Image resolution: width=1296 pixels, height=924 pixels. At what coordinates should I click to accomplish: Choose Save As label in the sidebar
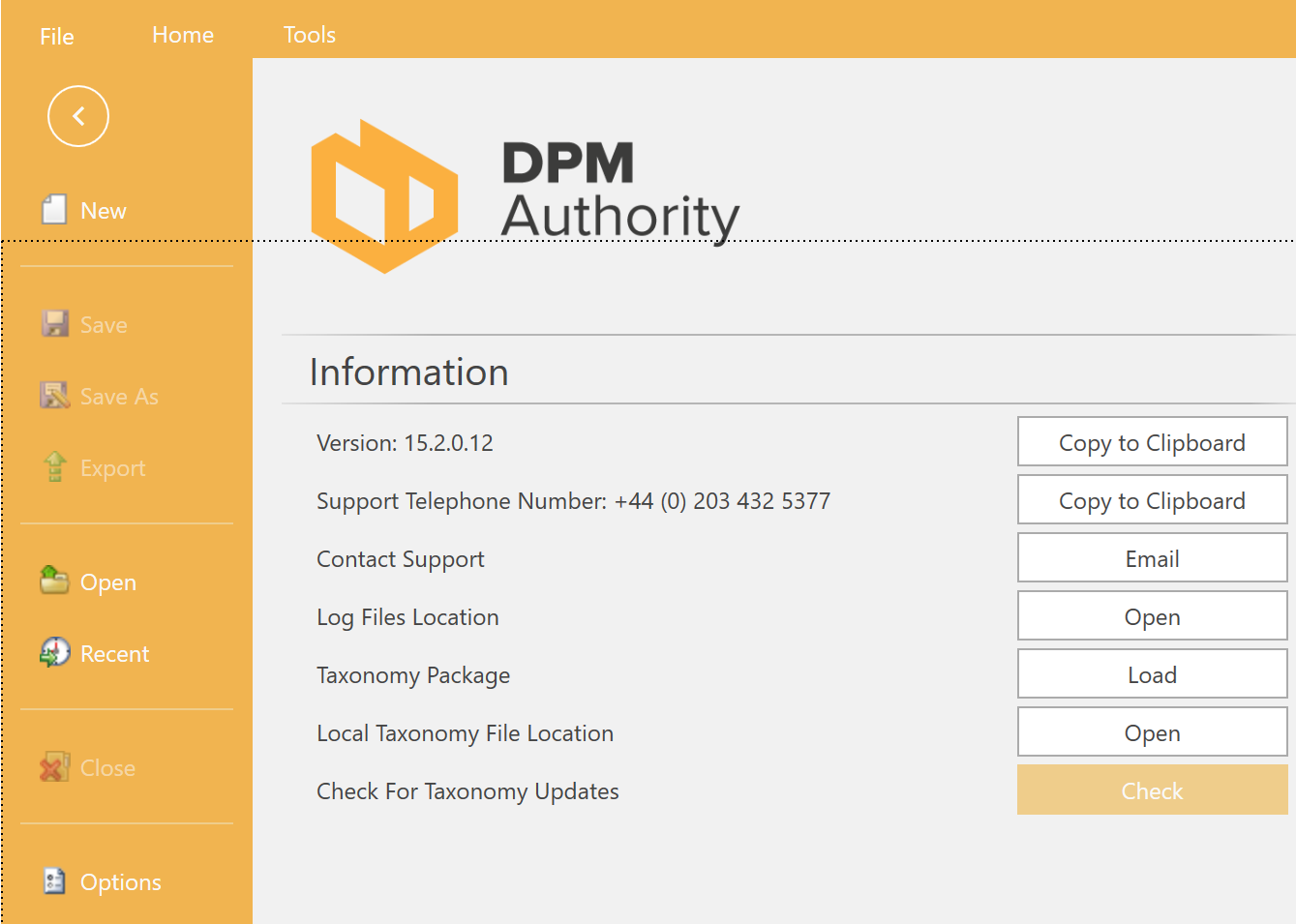tap(119, 397)
